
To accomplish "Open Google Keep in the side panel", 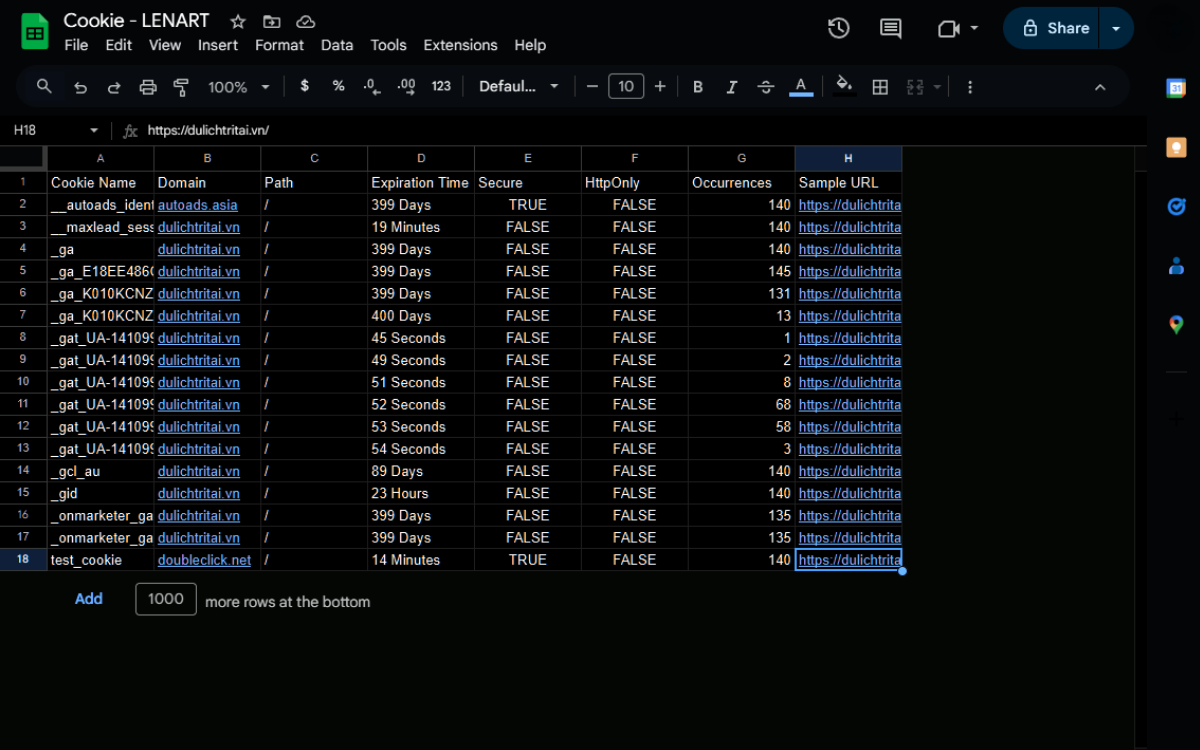I will pos(1176,146).
